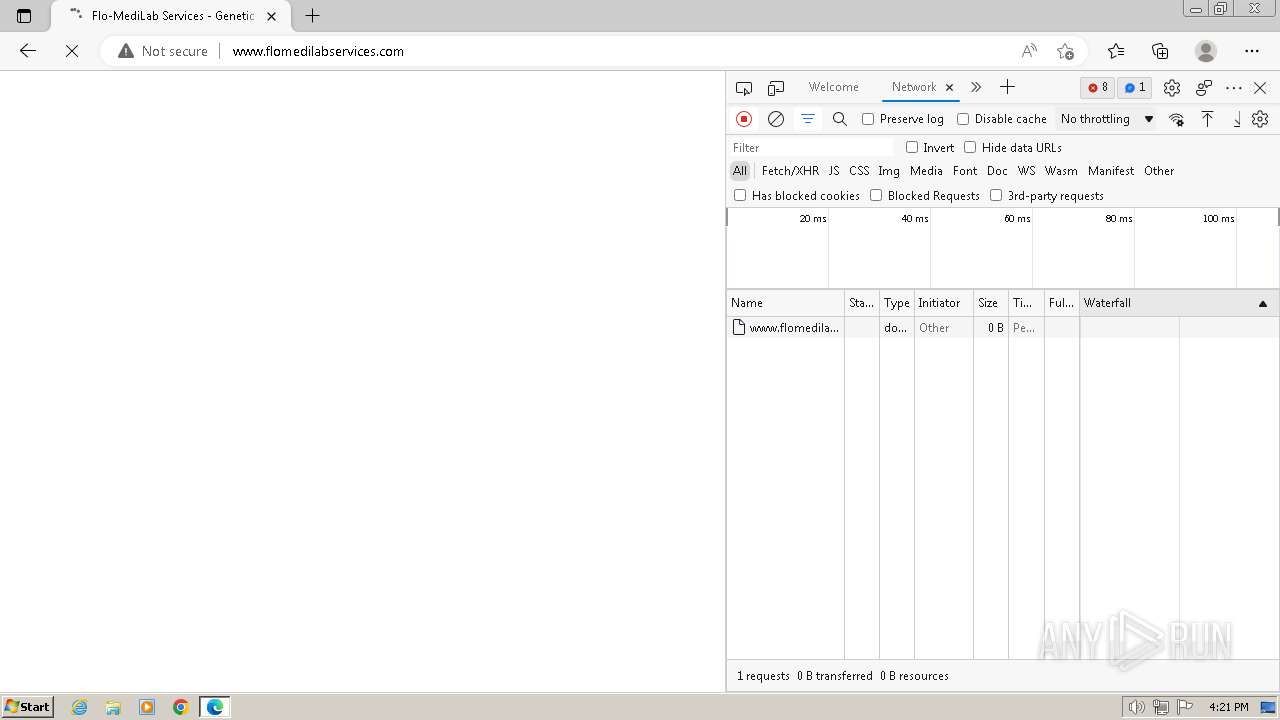Open Network panel settings gear
The width and height of the screenshot is (1280, 720).
coord(1260,119)
